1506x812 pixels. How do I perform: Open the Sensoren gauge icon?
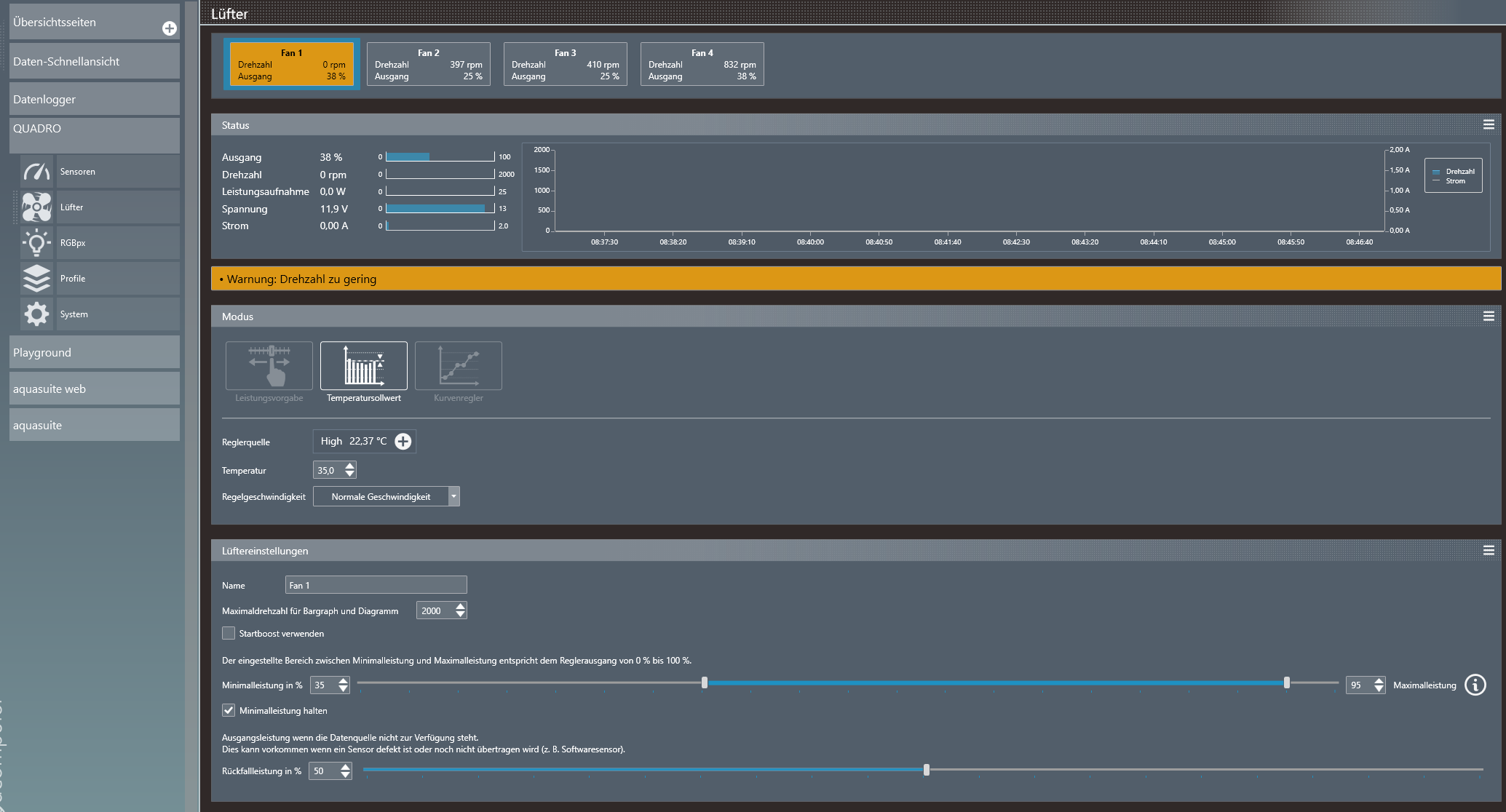pyautogui.click(x=36, y=172)
